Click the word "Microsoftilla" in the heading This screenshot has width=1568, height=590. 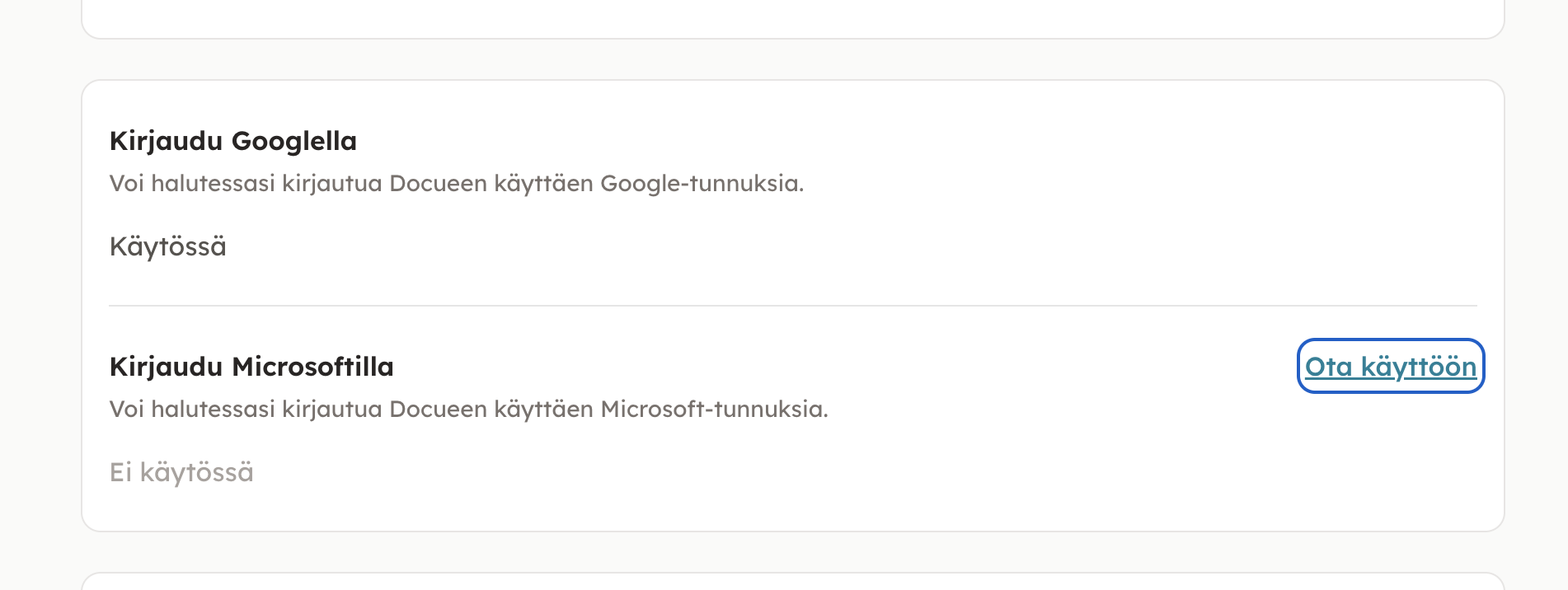point(312,367)
